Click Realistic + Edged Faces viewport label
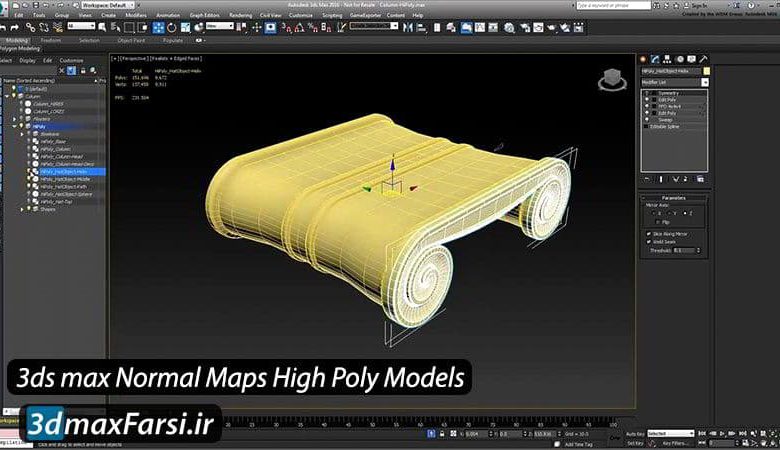The width and height of the screenshot is (780, 450). point(176,59)
